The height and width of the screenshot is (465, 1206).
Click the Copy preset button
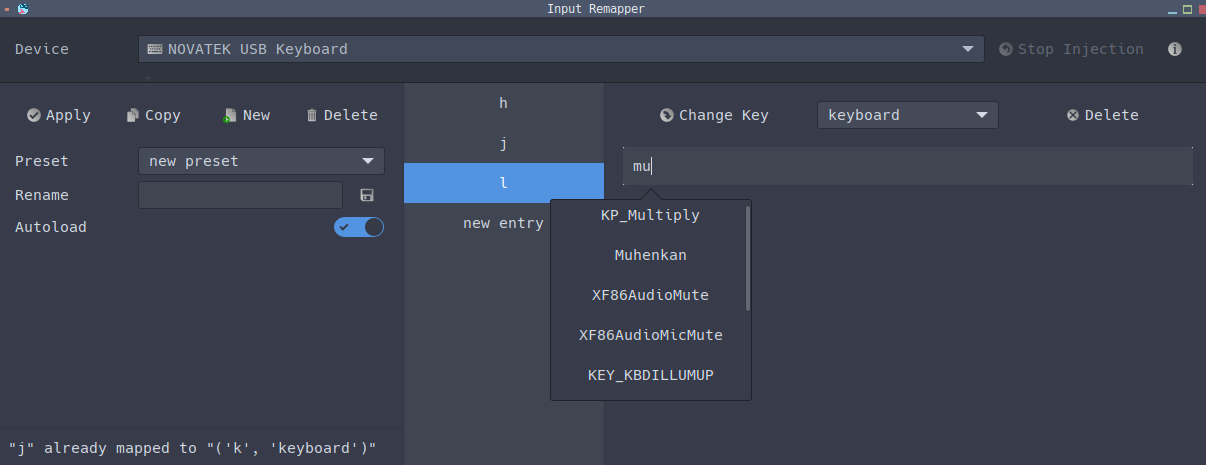tap(153, 115)
